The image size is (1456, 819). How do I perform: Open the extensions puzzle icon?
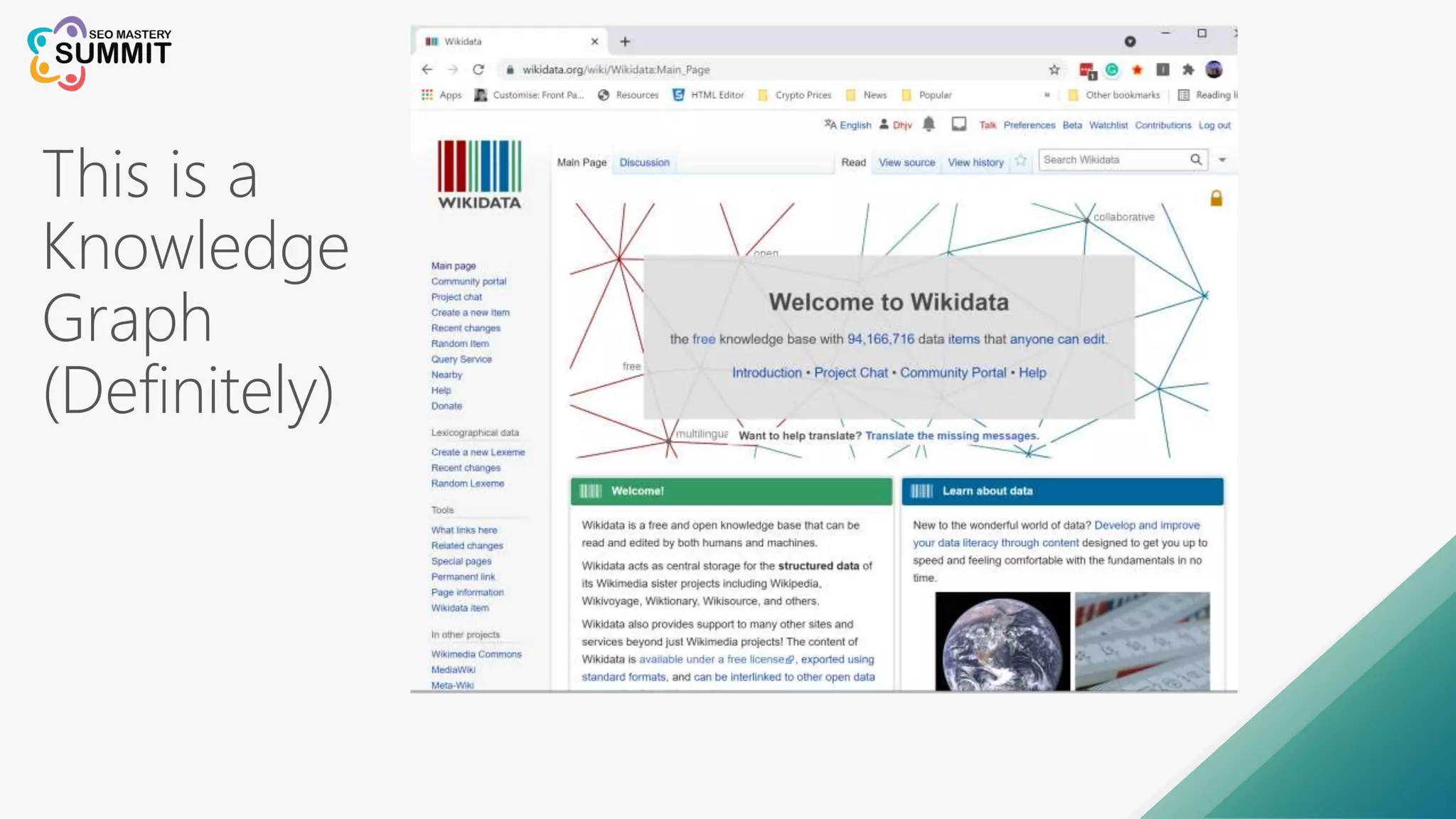[x=1188, y=70]
